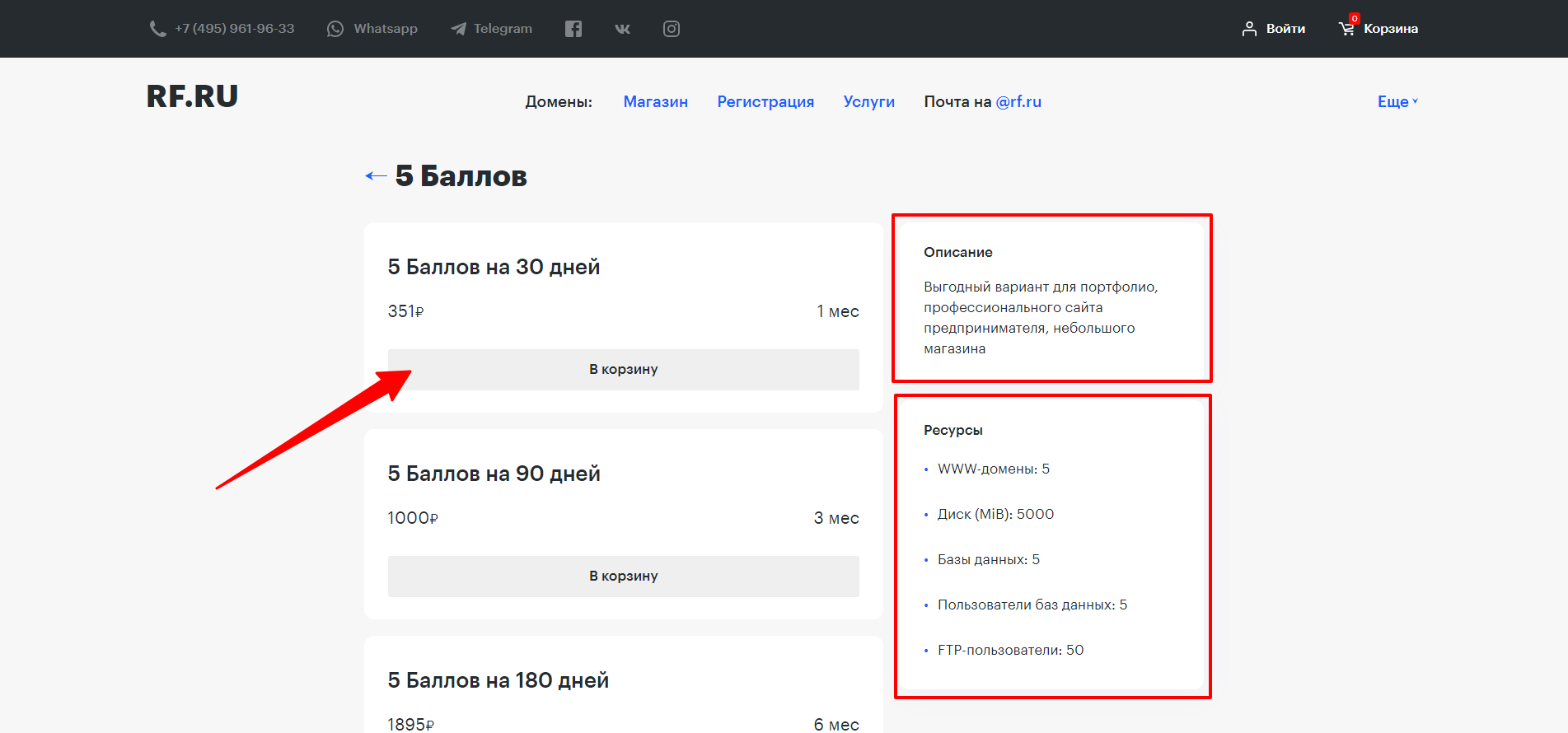Image resolution: width=1568 pixels, height=733 pixels.
Task: Open the @rf.ru mail link
Action: click(x=1018, y=101)
